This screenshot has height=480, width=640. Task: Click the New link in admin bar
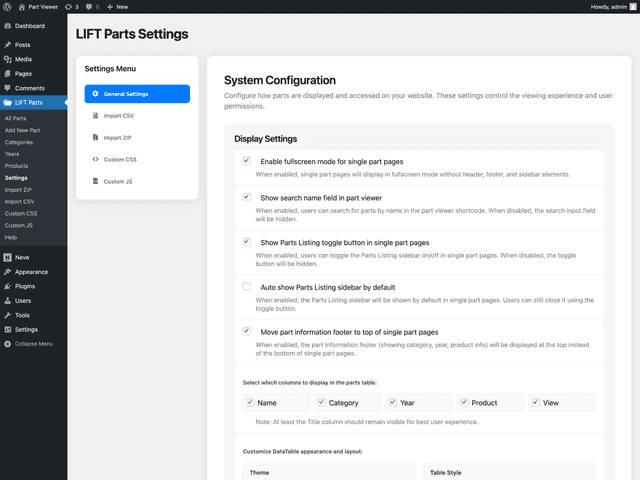coord(122,7)
